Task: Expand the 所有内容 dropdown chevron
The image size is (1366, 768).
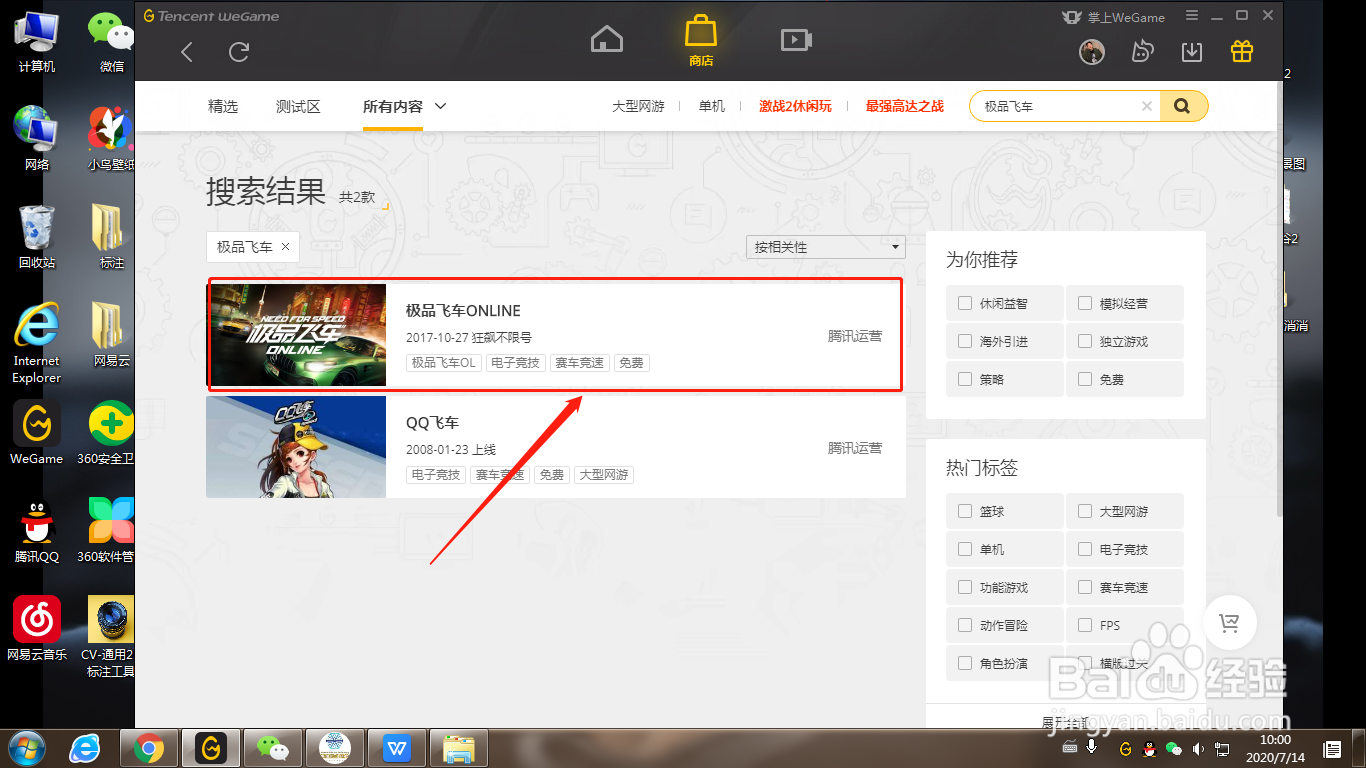Action: click(x=441, y=106)
